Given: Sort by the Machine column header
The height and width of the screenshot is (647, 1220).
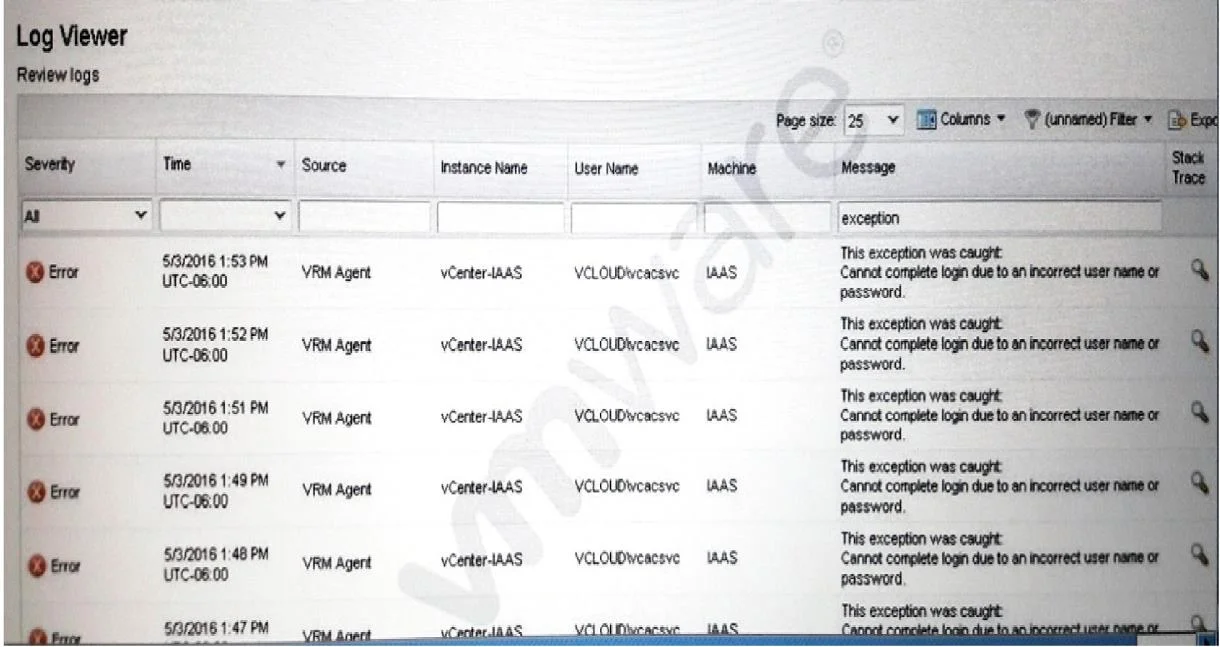Looking at the screenshot, I should 734,170.
